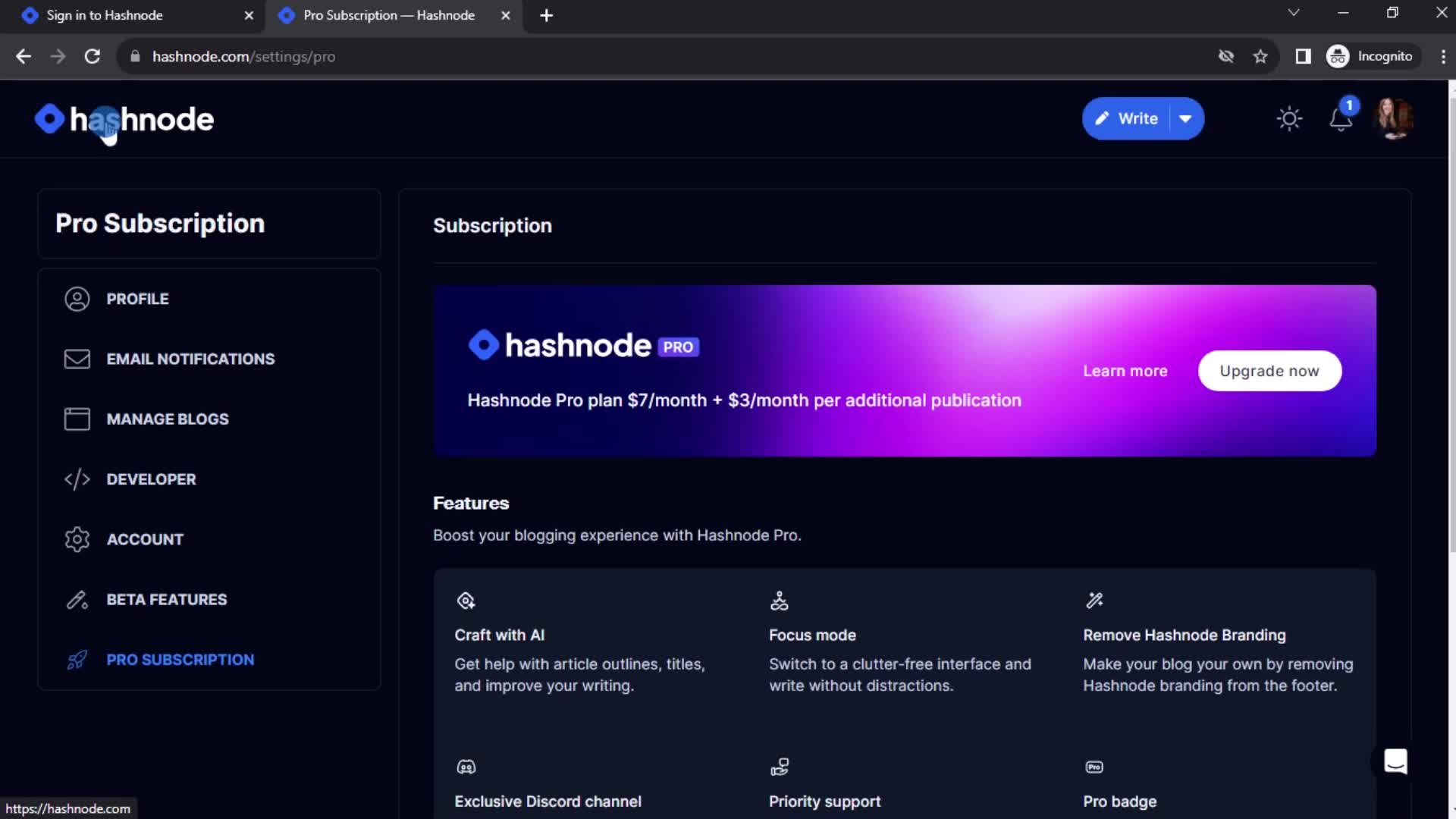The width and height of the screenshot is (1456, 819).
Task: Toggle the browser side panel
Action: [1303, 56]
